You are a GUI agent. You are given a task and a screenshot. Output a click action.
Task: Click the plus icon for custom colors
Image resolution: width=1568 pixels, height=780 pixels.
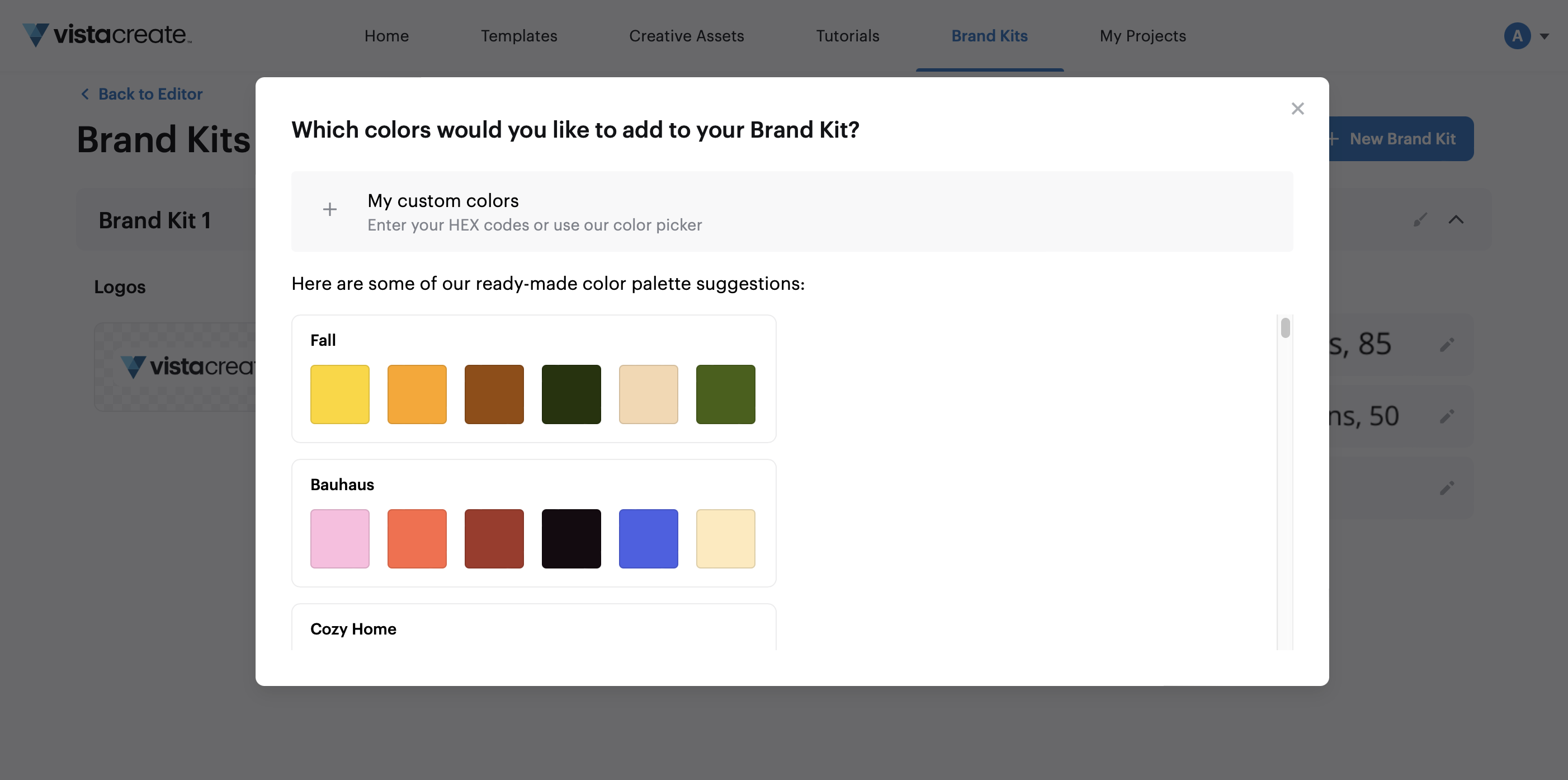pos(329,209)
